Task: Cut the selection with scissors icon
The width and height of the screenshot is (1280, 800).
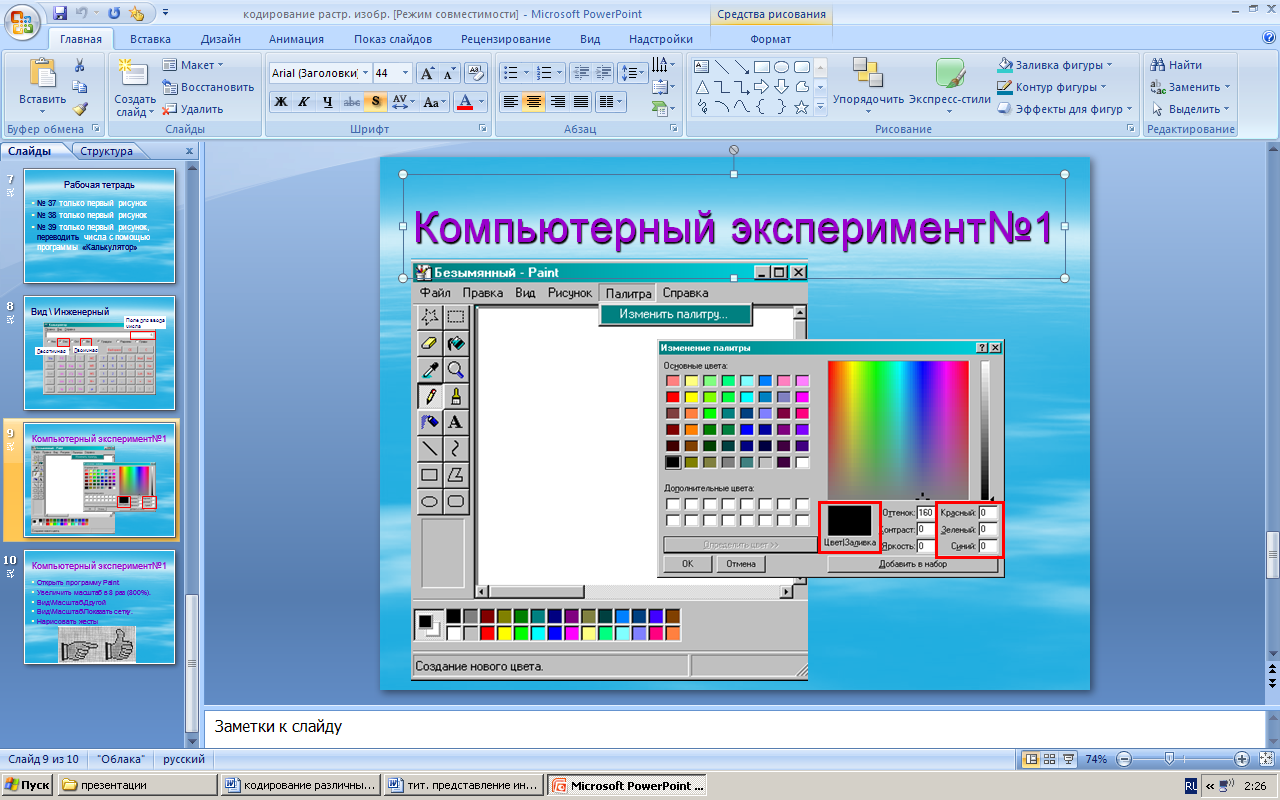Action: pyautogui.click(x=80, y=65)
